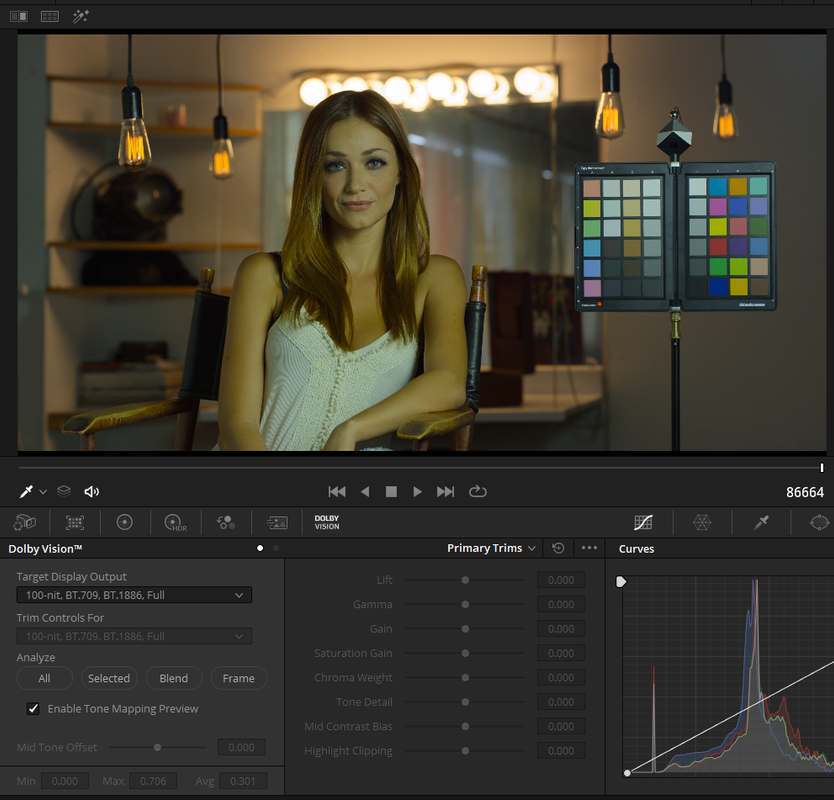834x800 pixels.
Task: Toggle the split-screen image wipe icon
Action: 19,16
